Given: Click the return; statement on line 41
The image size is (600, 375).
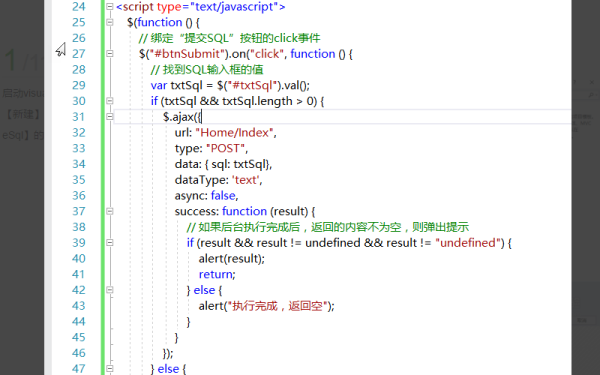Looking at the screenshot, I should (217, 274).
